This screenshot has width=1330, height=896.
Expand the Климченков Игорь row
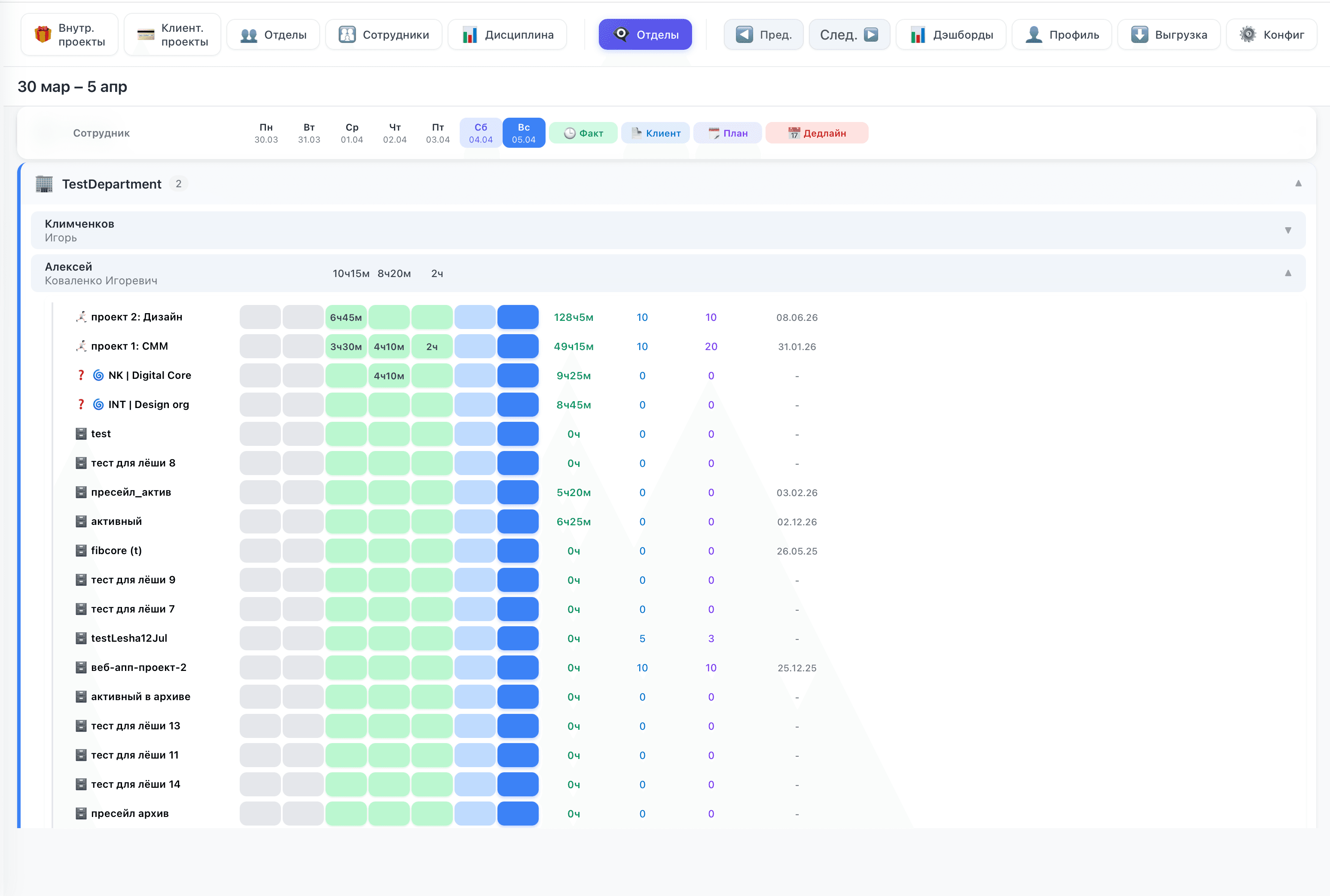click(x=1288, y=230)
